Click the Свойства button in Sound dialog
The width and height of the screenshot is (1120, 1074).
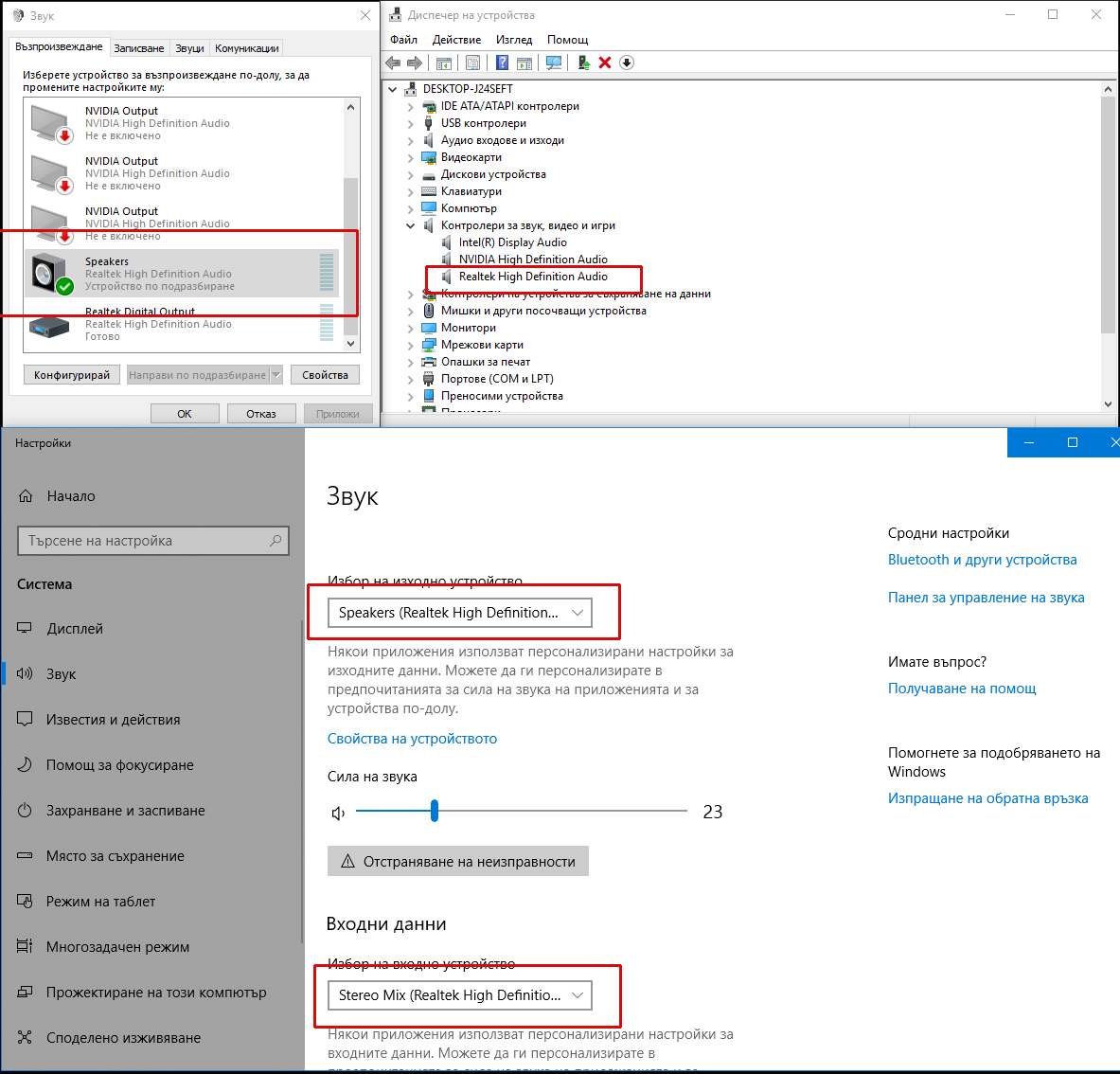pos(325,375)
